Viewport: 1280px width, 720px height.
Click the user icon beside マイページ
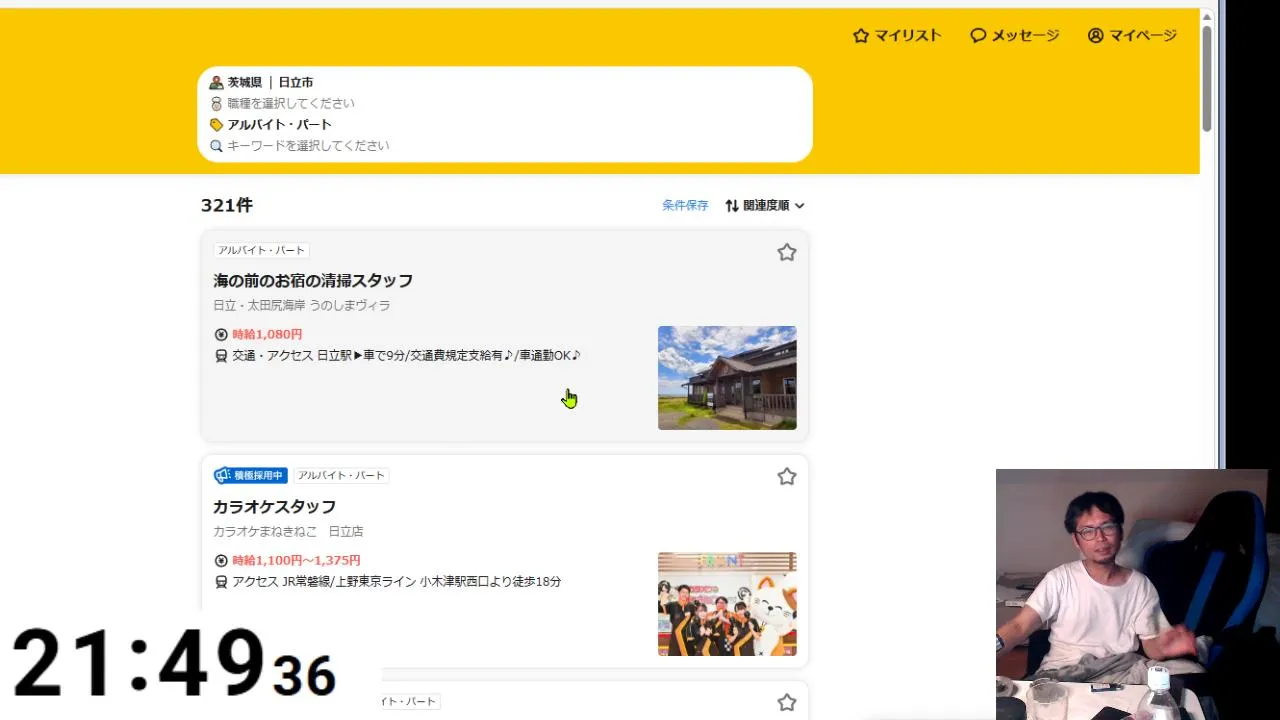tap(1096, 35)
